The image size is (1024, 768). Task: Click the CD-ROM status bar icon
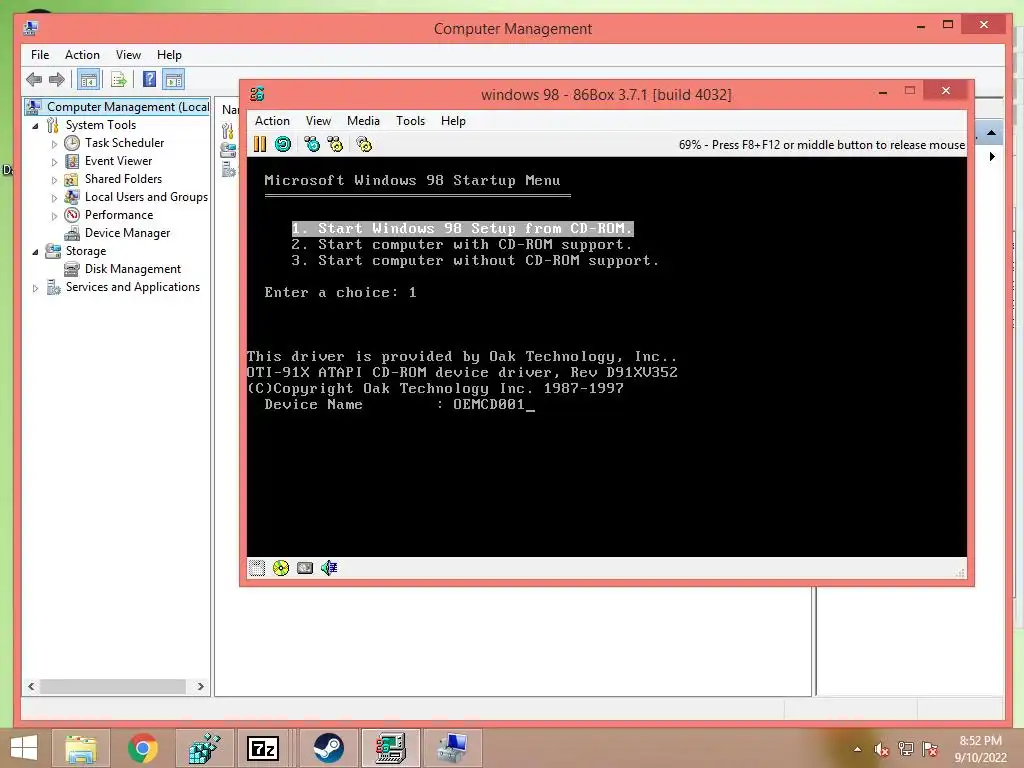pyautogui.click(x=281, y=568)
